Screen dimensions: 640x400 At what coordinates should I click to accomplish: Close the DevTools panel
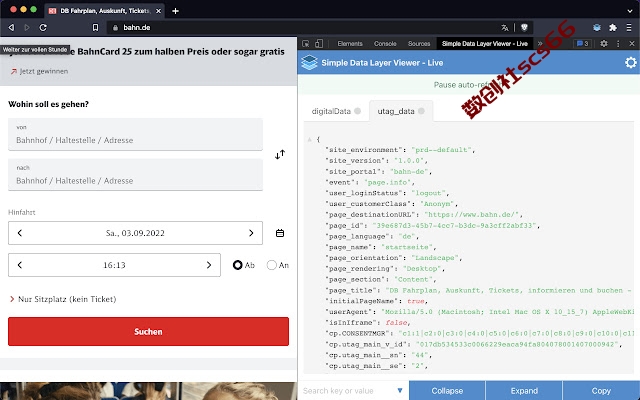click(632, 44)
